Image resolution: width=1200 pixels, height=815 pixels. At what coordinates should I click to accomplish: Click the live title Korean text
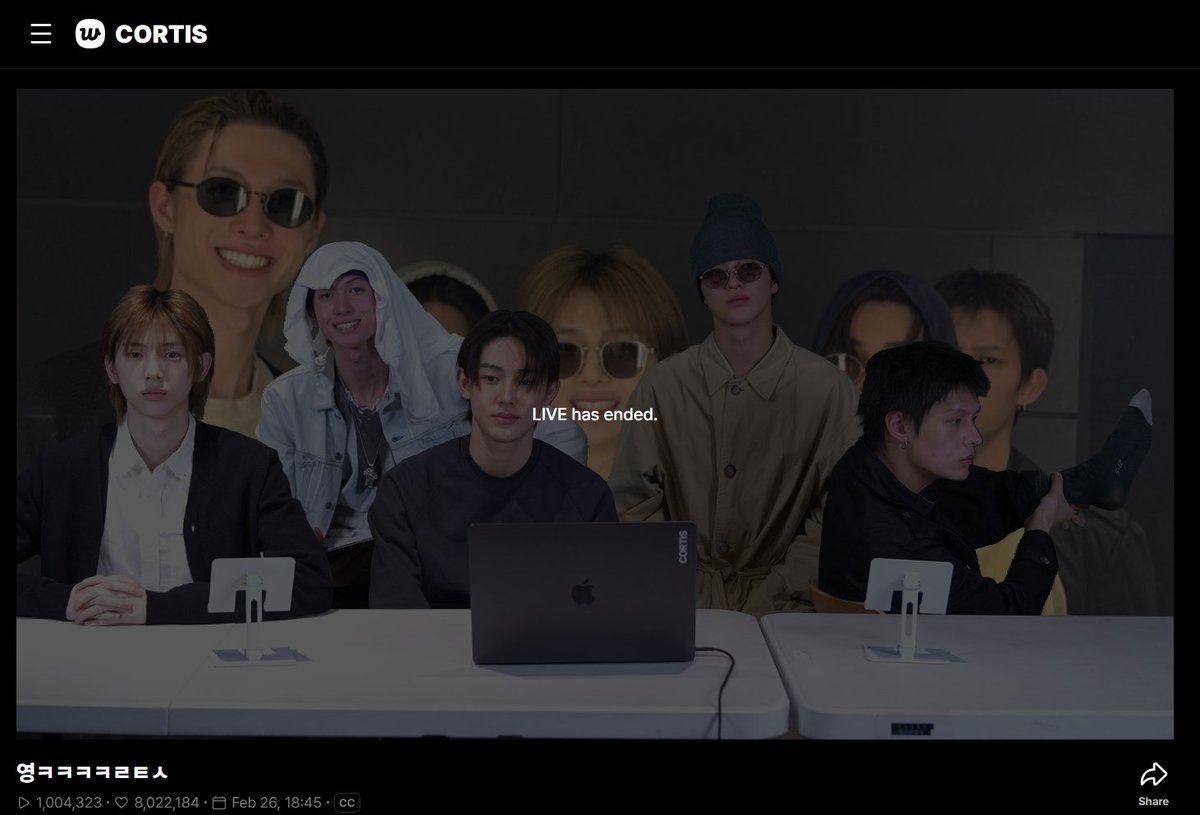pos(92,772)
